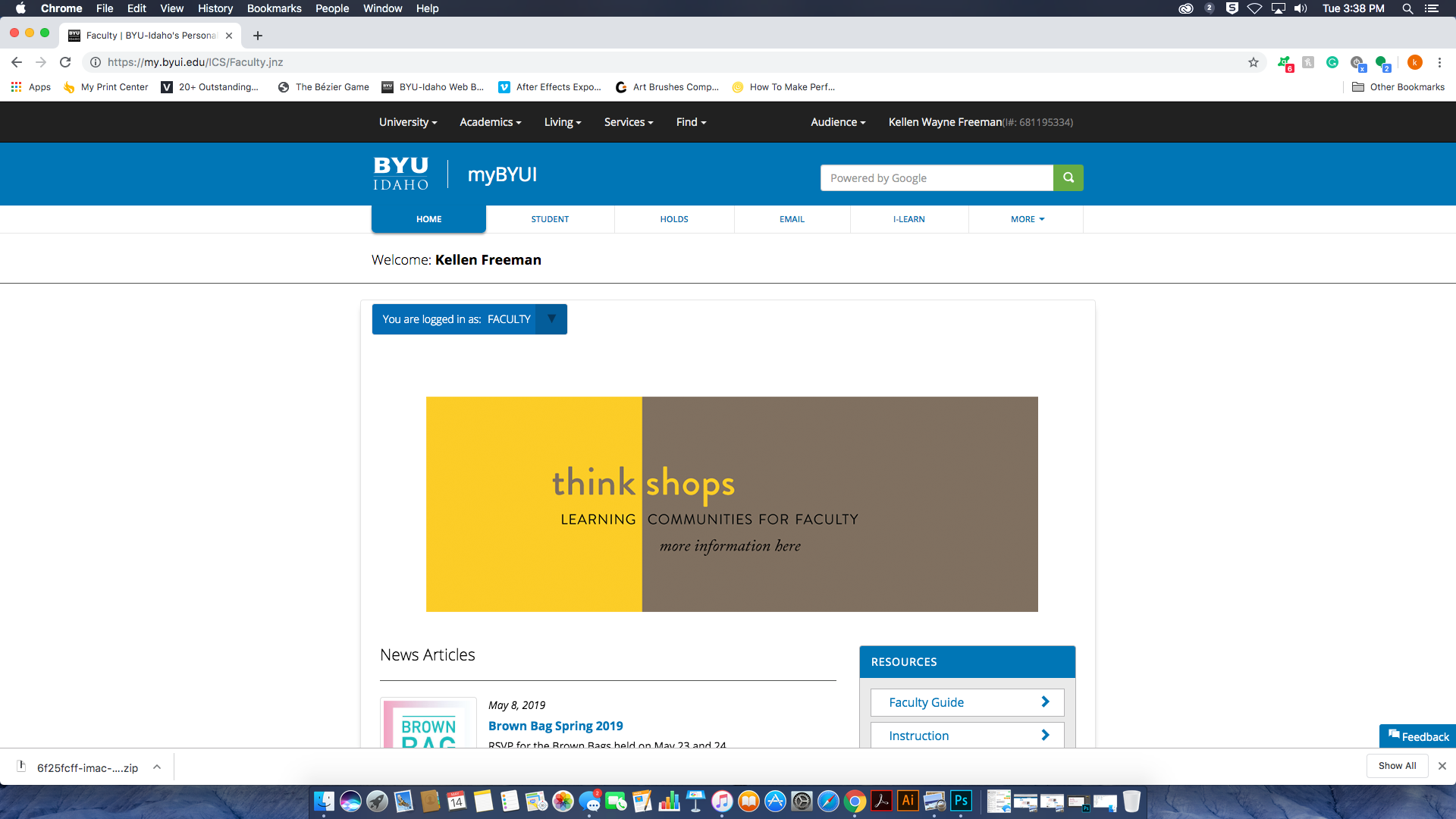Viewport: 1456px width, 819px height.
Task: Close the downloads bar
Action: click(x=1442, y=766)
